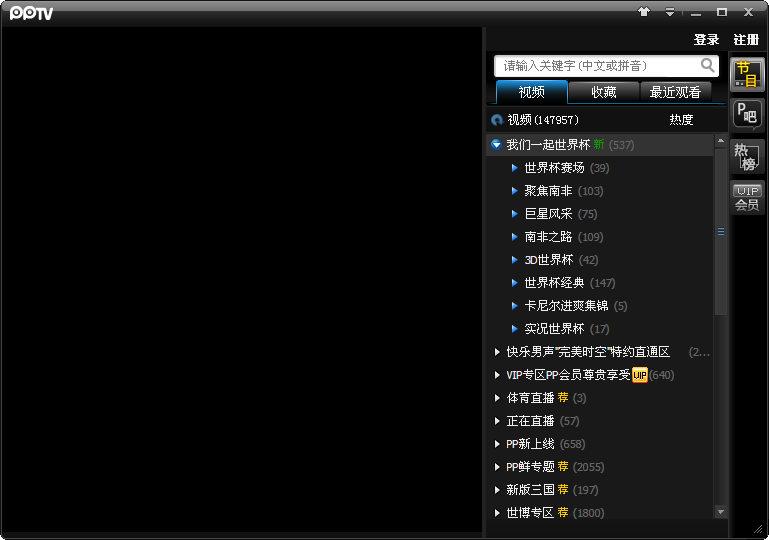Viewport: 769px width, 540px height.
Task: Click the magnifier search icon
Action: click(x=707, y=65)
